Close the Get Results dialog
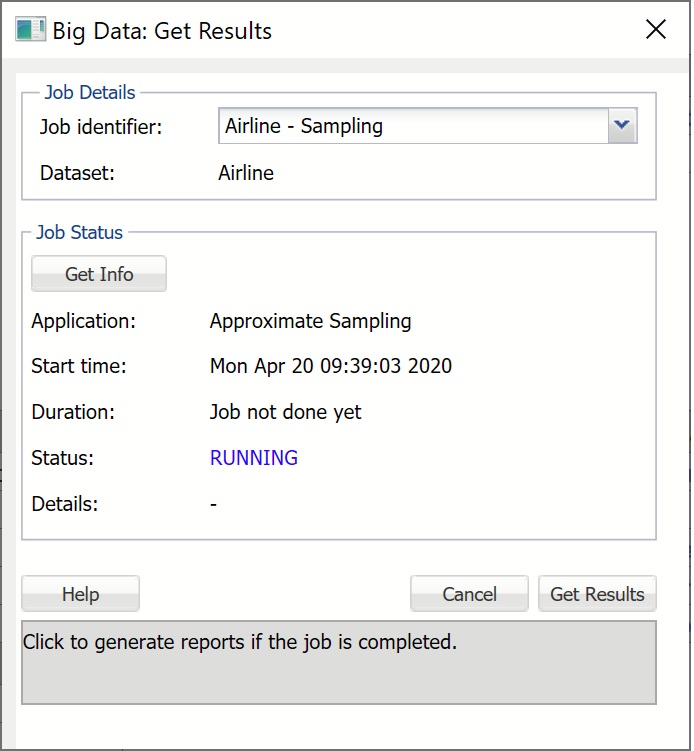This screenshot has width=694, height=751. coord(655,30)
